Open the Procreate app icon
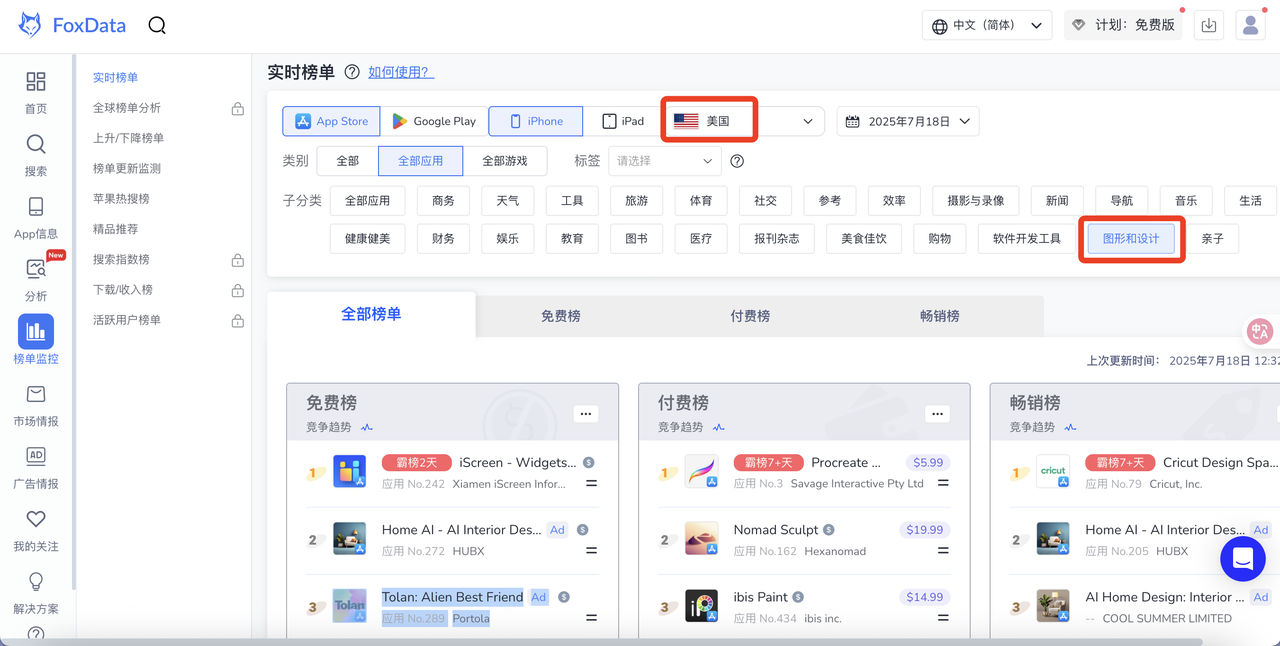Viewport: 1280px width, 646px height. click(702, 471)
